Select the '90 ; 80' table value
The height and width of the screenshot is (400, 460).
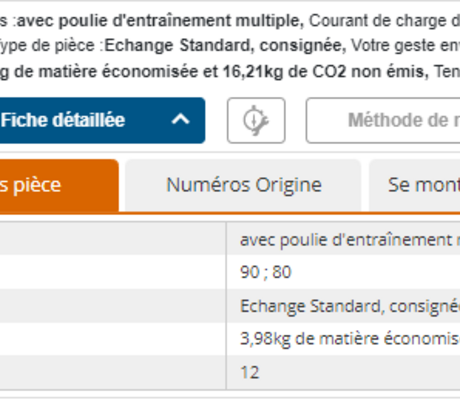point(266,272)
